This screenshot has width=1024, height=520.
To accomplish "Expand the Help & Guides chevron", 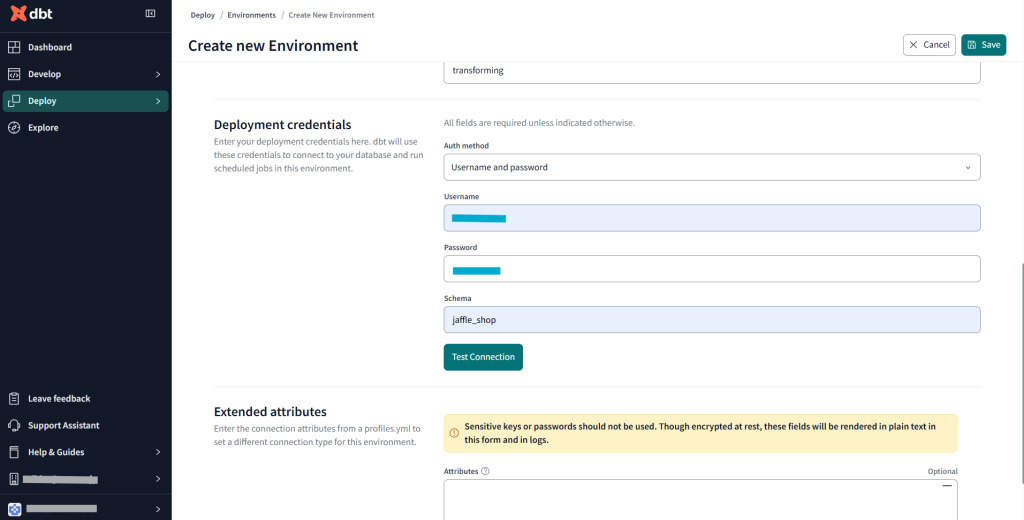I will 158,452.
